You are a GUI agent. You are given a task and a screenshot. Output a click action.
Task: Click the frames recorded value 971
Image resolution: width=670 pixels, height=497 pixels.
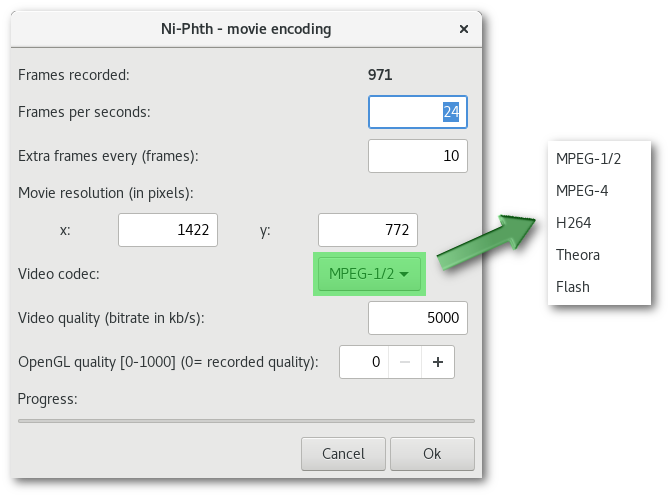point(380,74)
